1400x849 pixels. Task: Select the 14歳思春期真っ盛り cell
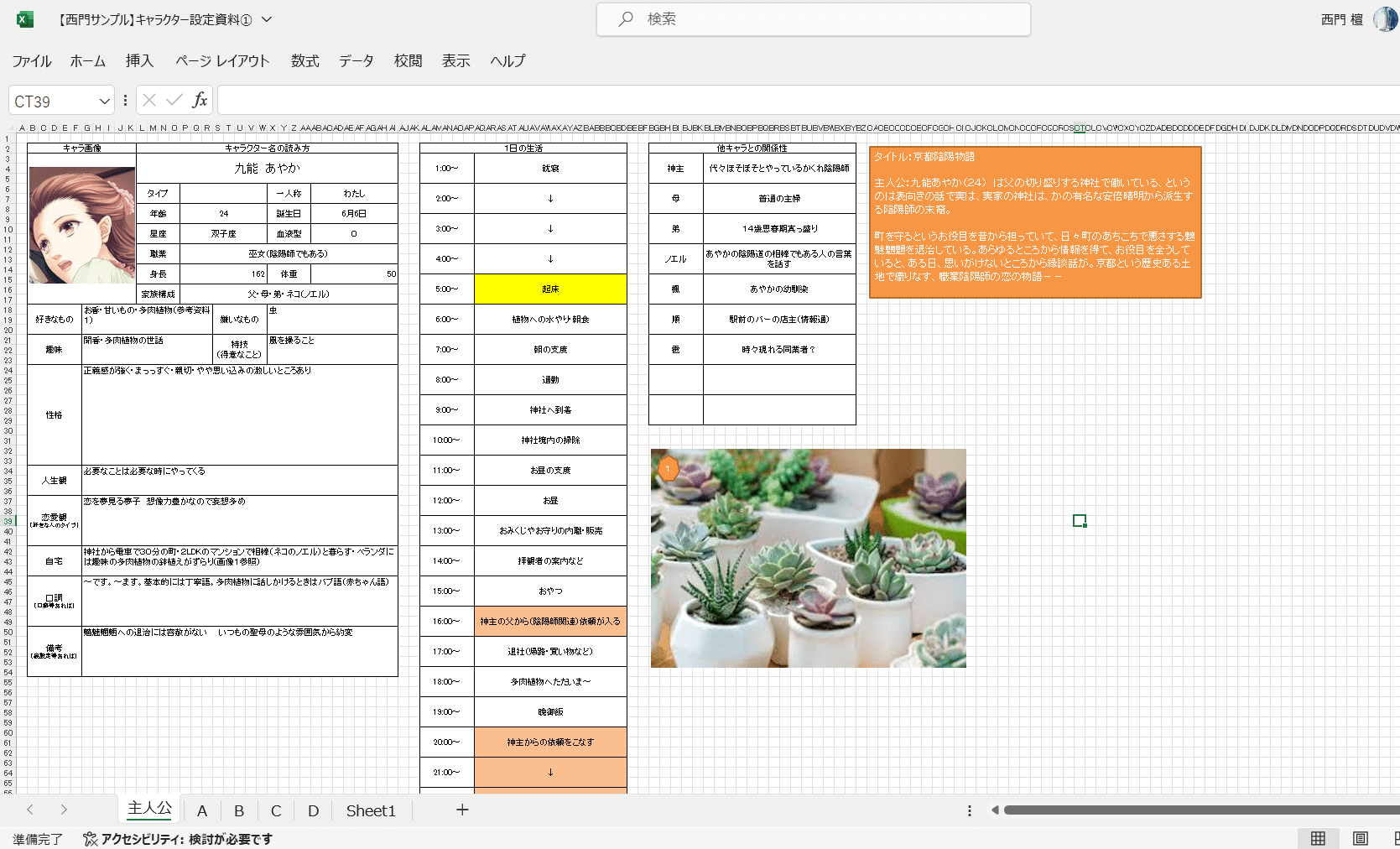tap(779, 228)
